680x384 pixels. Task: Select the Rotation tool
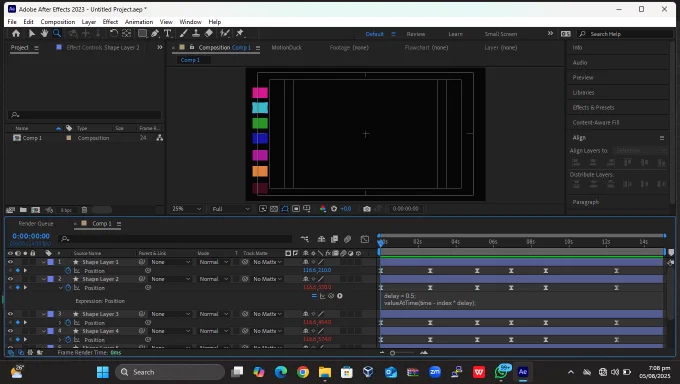[114, 33]
